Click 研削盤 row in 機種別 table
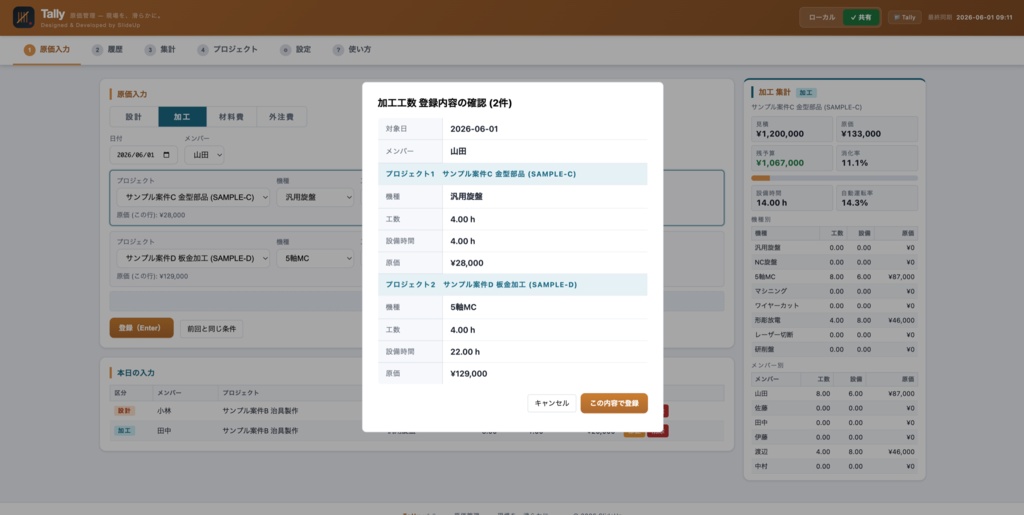The image size is (1024, 515). pos(835,349)
